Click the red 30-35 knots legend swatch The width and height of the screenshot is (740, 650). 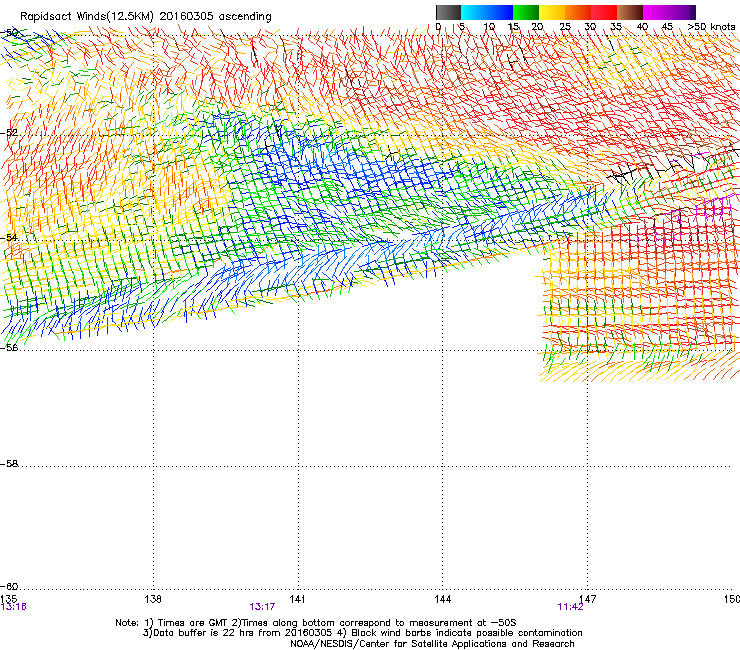tap(604, 12)
